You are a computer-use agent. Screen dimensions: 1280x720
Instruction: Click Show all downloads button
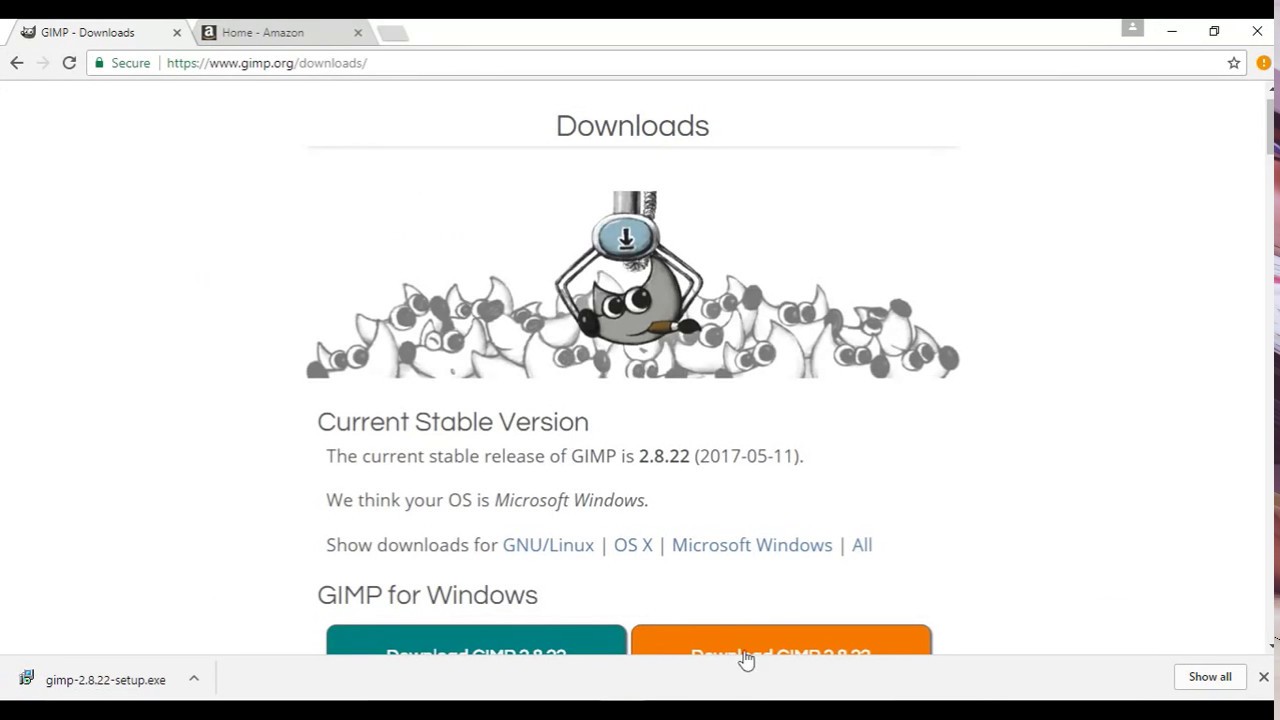point(1210,677)
